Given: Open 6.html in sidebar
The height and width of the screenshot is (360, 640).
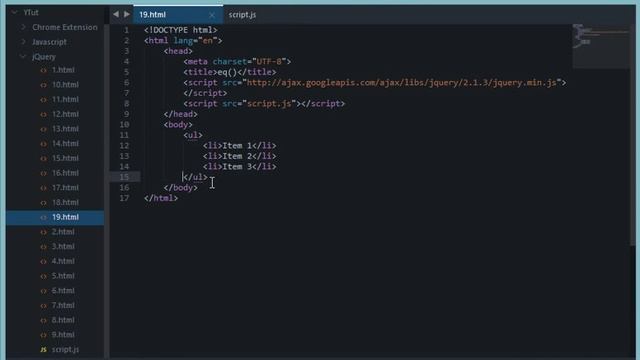Looking at the screenshot, I should click(x=63, y=290).
